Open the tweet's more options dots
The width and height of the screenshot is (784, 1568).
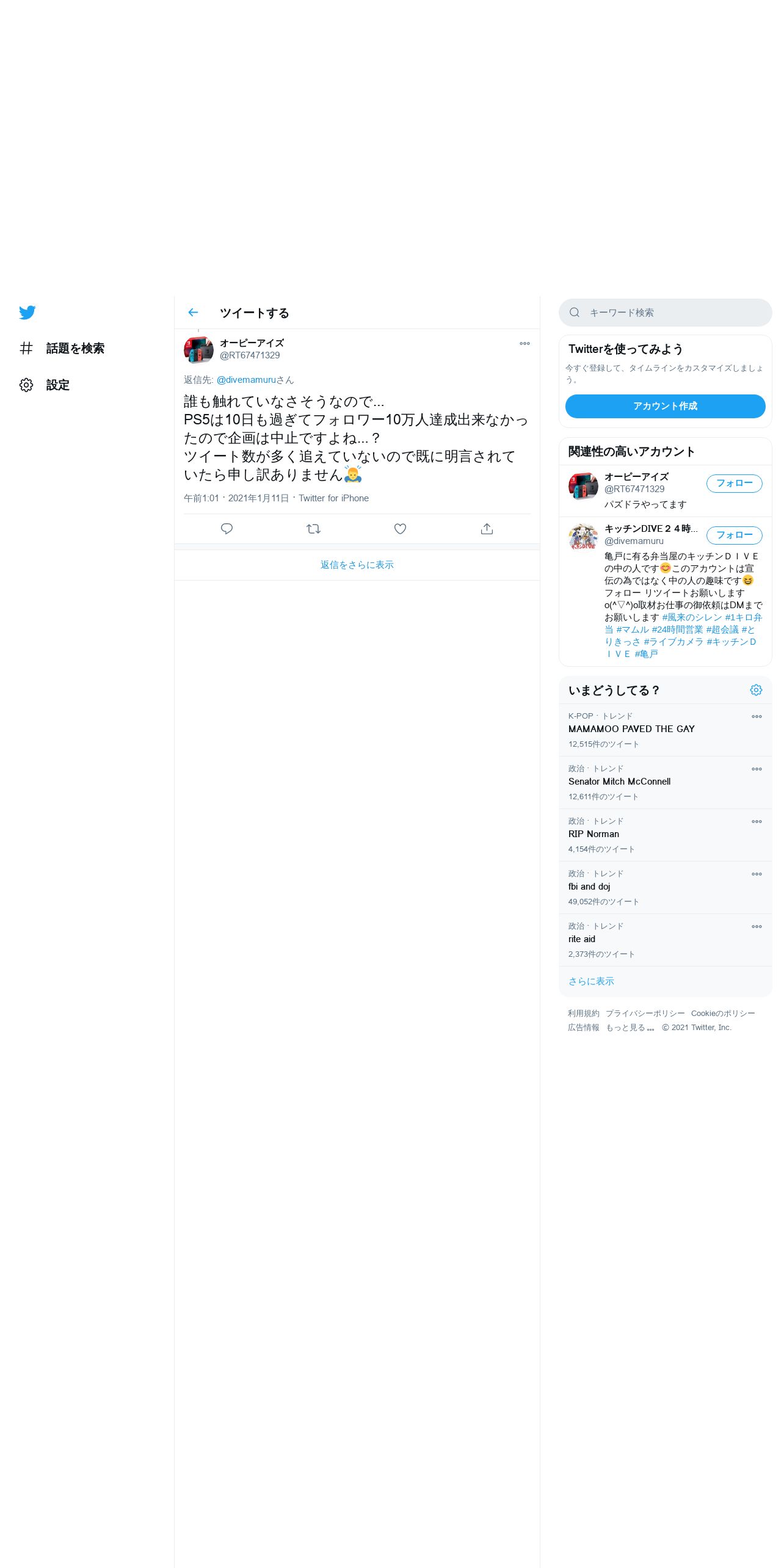pyautogui.click(x=524, y=344)
